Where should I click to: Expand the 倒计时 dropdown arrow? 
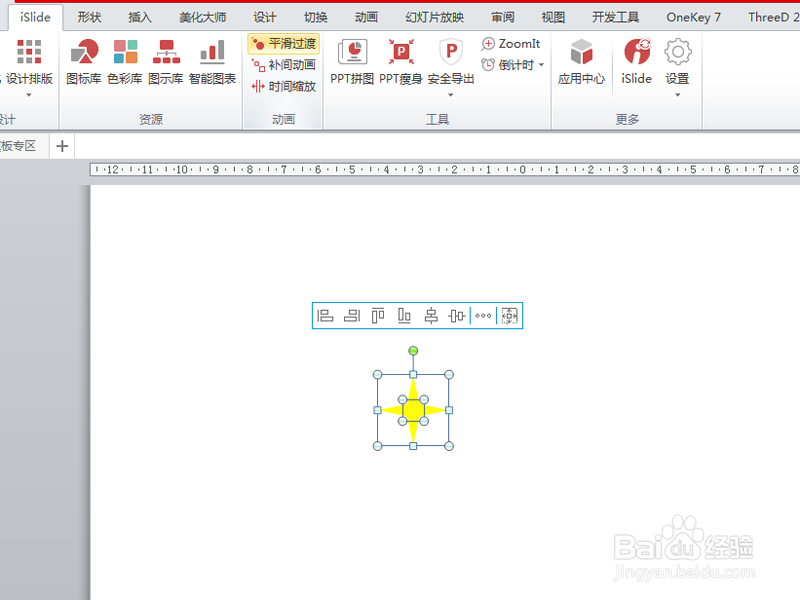tap(541, 65)
